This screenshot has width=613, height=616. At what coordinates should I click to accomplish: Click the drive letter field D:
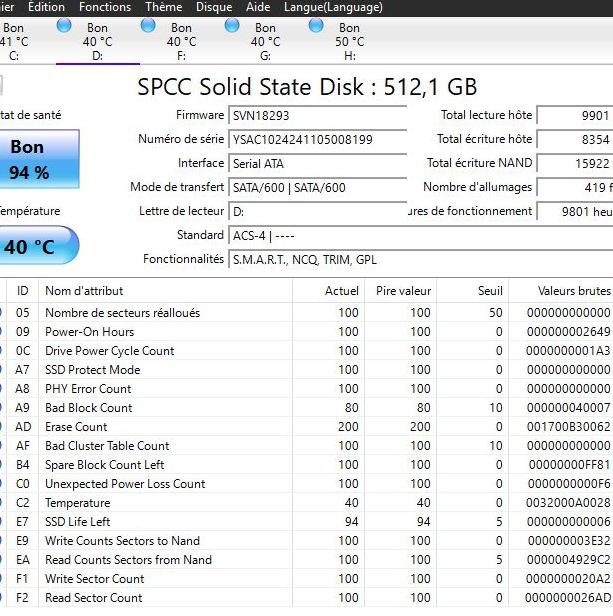tap(318, 211)
